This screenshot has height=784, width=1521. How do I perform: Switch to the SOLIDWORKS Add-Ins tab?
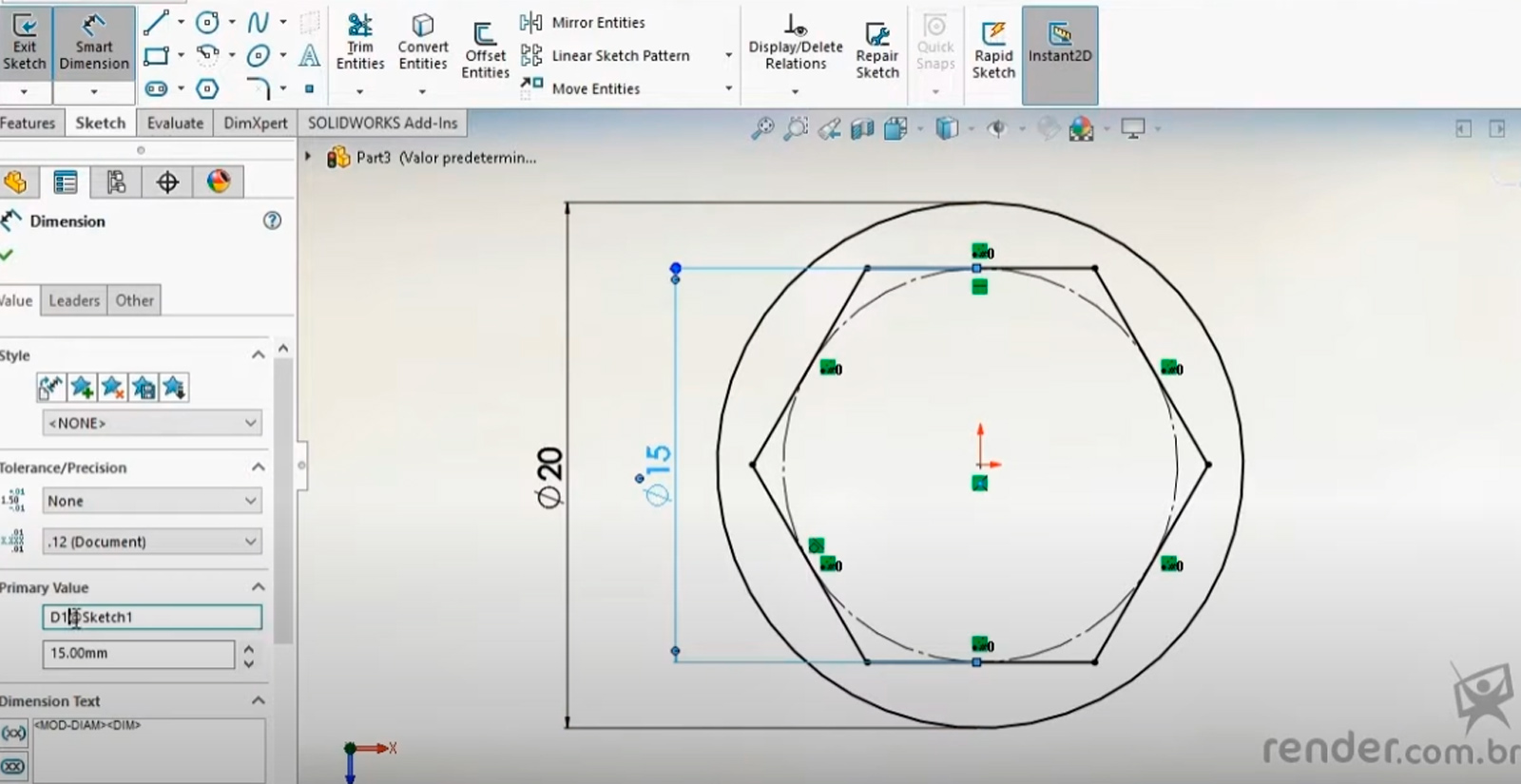(382, 123)
